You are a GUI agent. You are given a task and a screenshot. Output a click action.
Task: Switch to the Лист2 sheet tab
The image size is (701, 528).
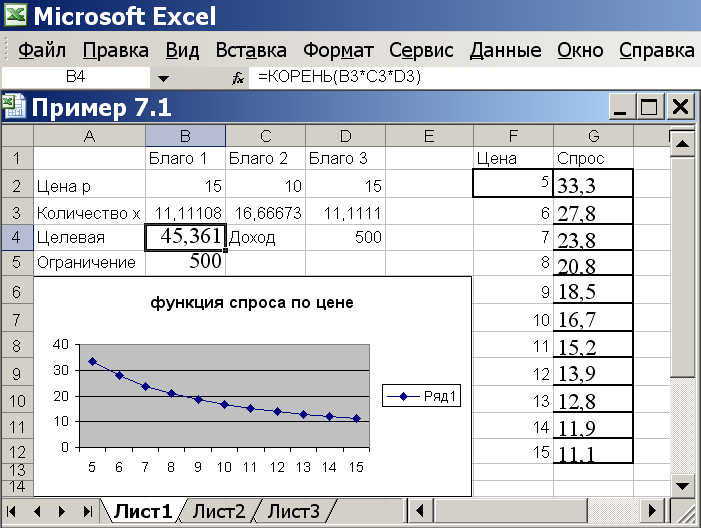tap(219, 511)
